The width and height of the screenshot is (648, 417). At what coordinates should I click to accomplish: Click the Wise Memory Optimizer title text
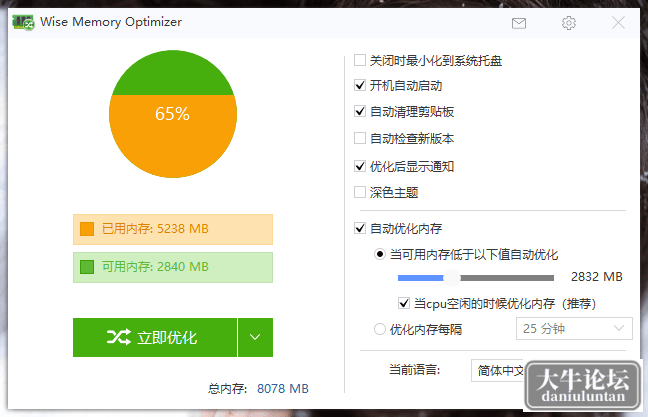coord(111,22)
